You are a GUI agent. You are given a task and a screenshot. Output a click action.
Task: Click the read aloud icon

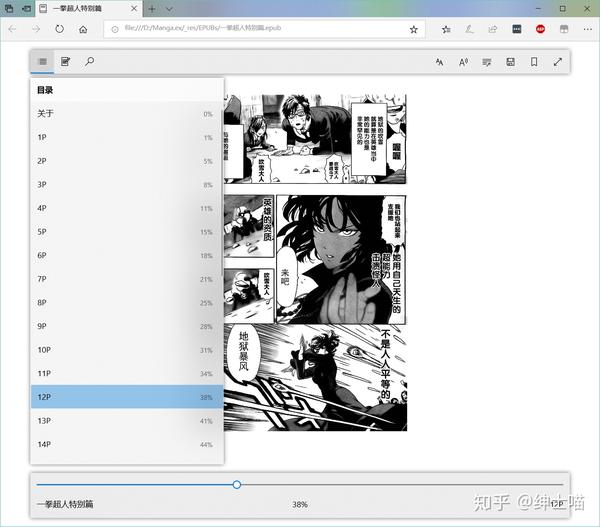(463, 62)
